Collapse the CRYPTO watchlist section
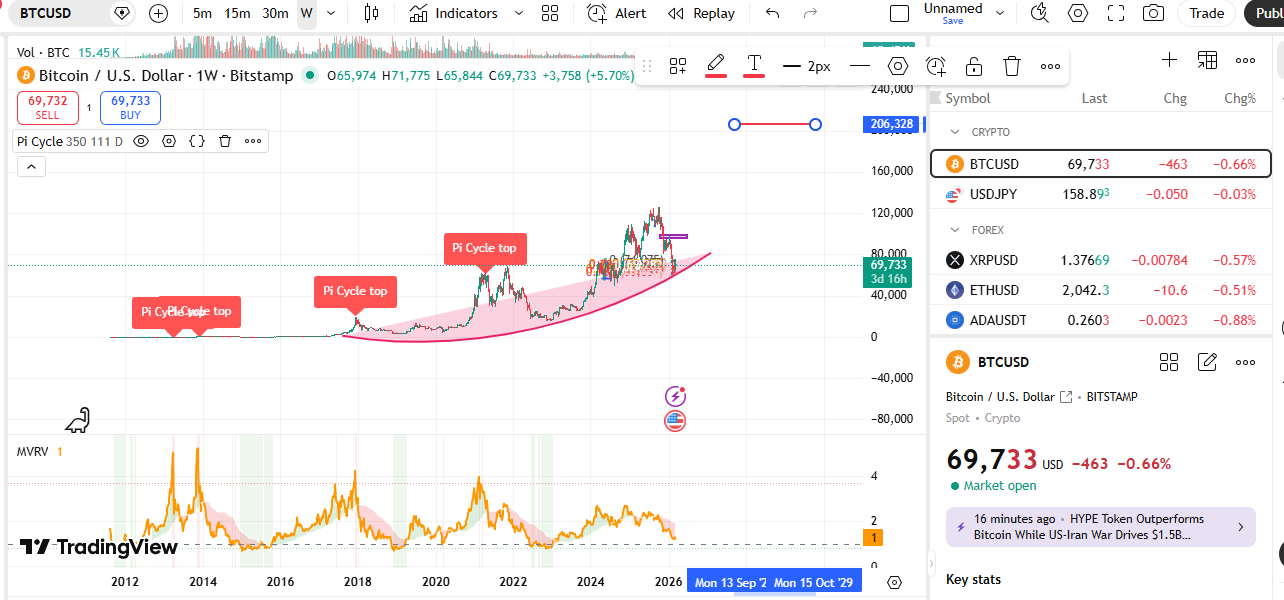The width and height of the screenshot is (1284, 600). (955, 132)
